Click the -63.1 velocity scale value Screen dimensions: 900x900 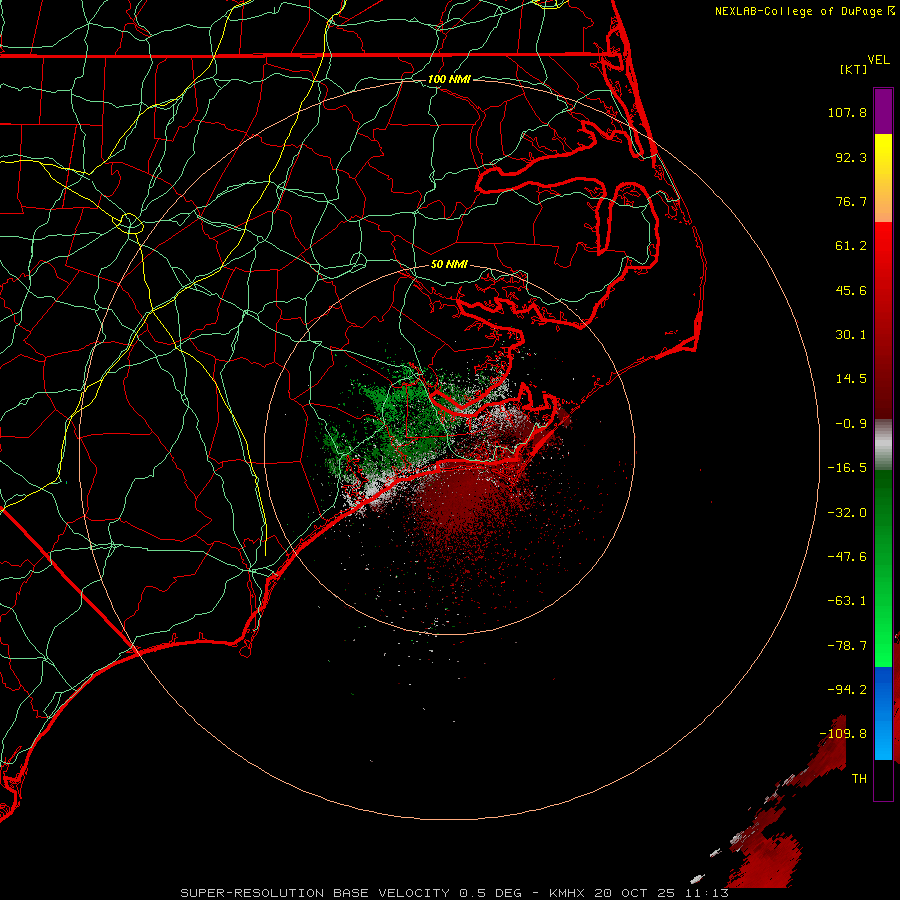(847, 601)
